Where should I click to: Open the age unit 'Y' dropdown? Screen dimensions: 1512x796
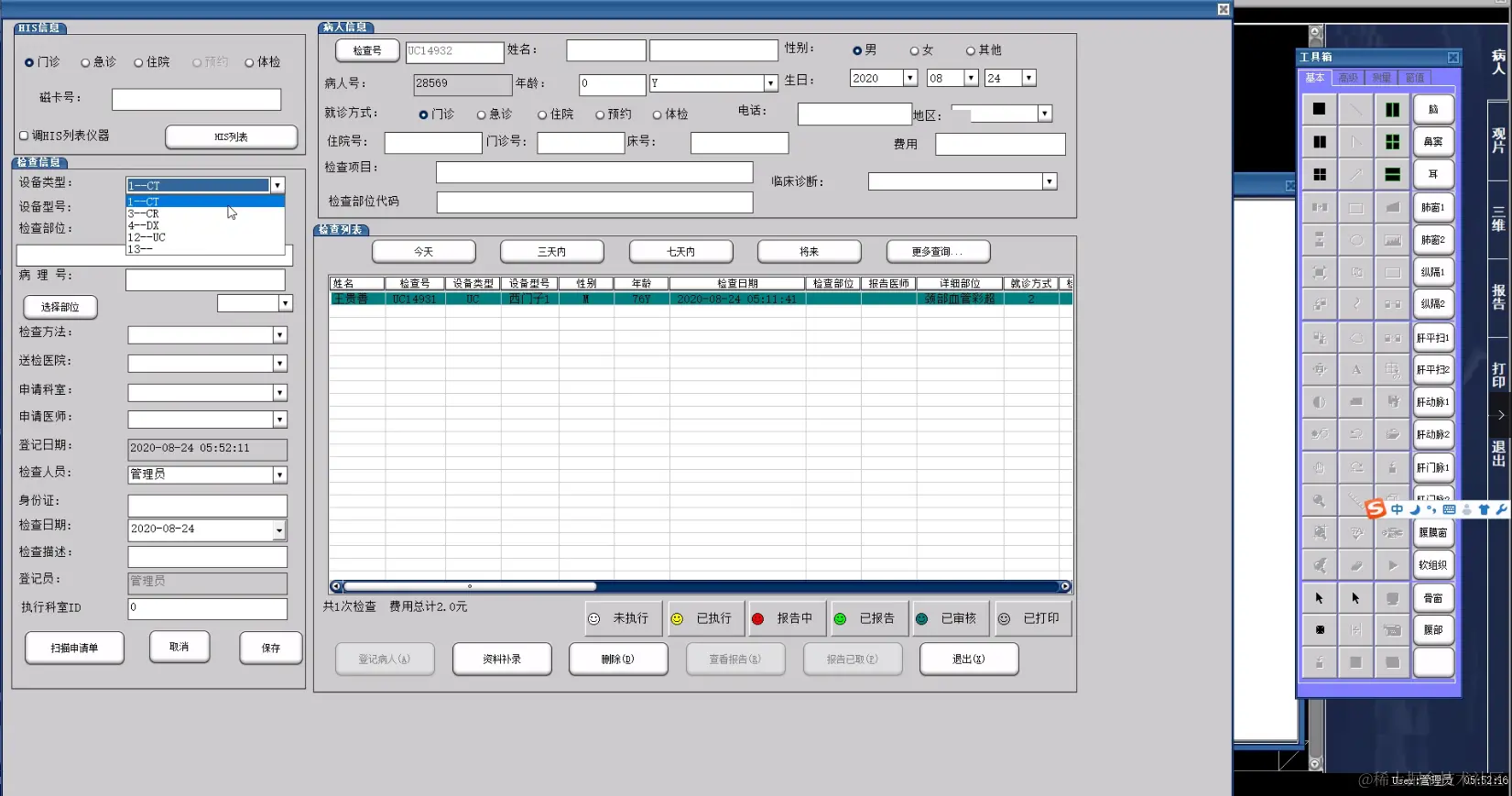(770, 83)
